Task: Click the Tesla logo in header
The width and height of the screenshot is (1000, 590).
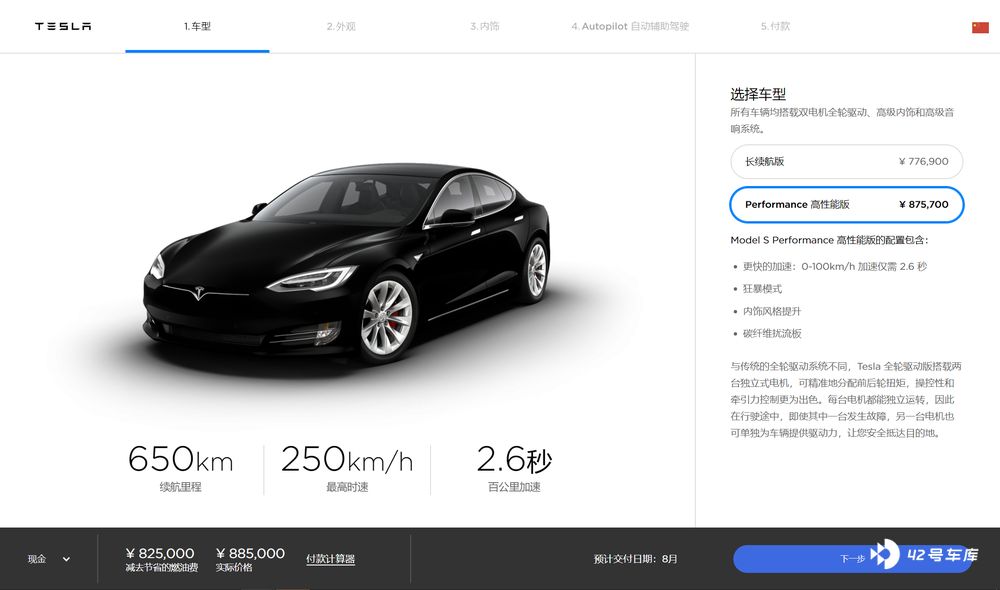Action: [63, 26]
